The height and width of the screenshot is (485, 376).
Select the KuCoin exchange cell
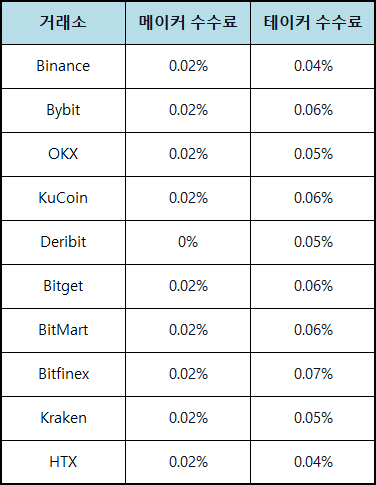tap(63, 198)
